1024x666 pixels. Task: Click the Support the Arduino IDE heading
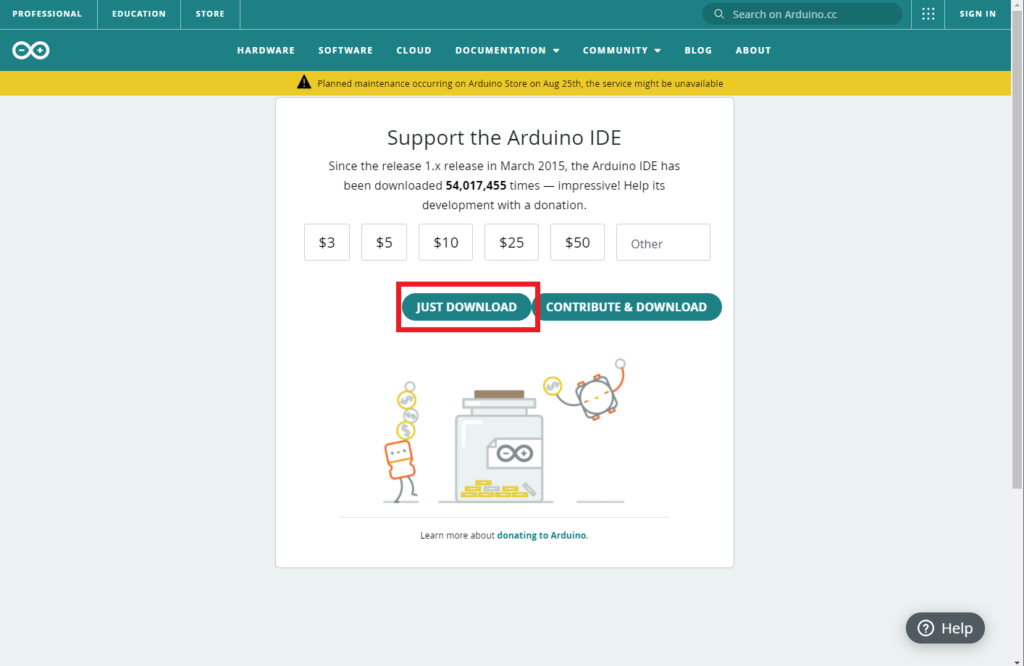(504, 138)
